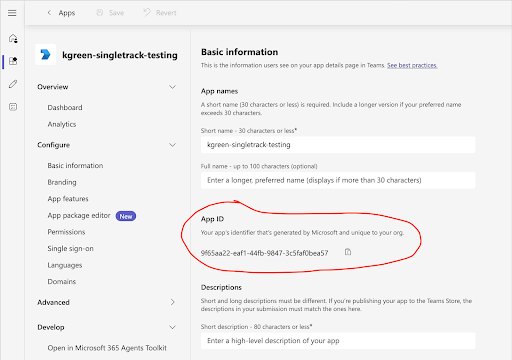This screenshot has height=360, width=512.
Task: Click the Configure section heading
Action: 54,145
